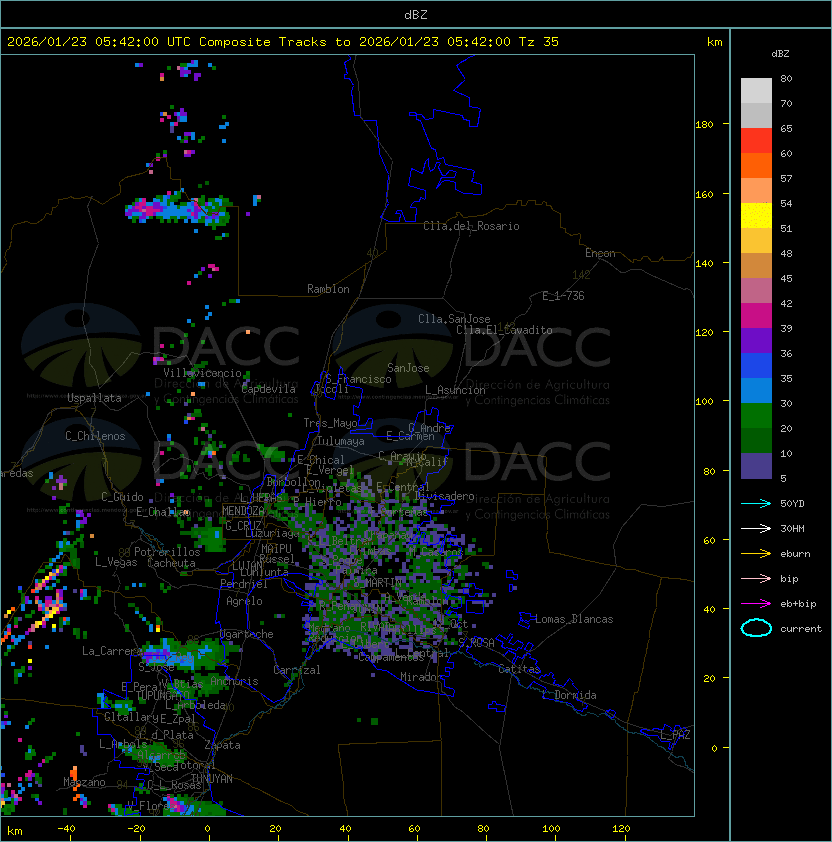The image size is (832, 842).
Task: Click the MENDOZA city label
Action: point(243,511)
